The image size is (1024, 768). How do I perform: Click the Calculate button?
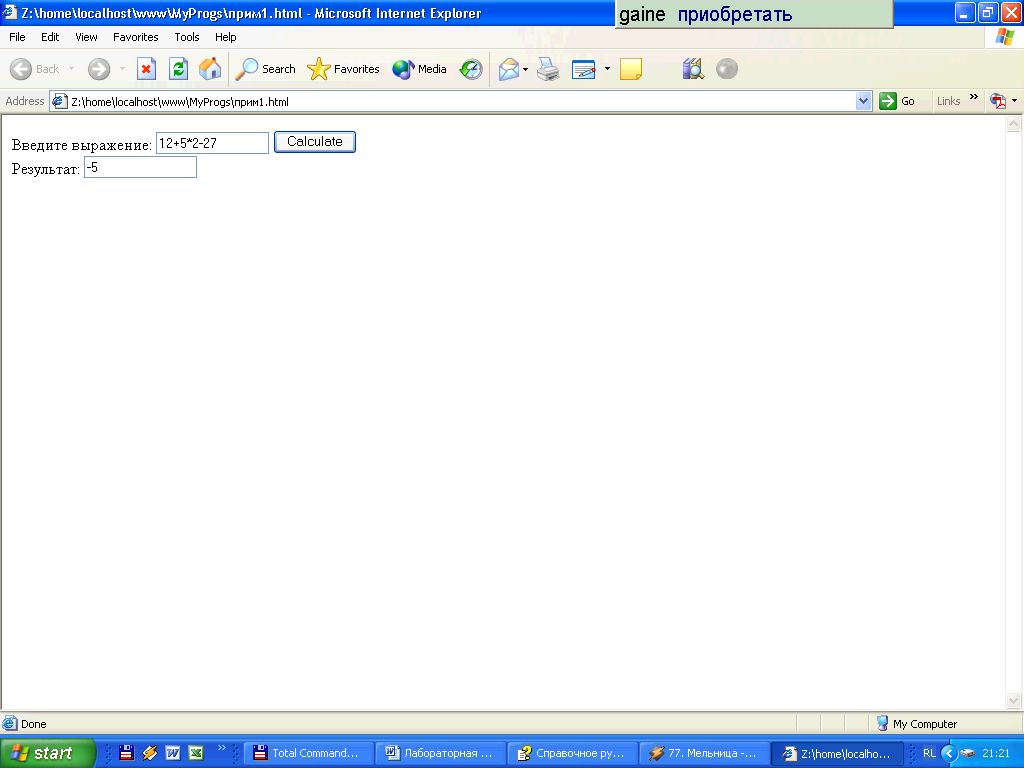click(315, 142)
